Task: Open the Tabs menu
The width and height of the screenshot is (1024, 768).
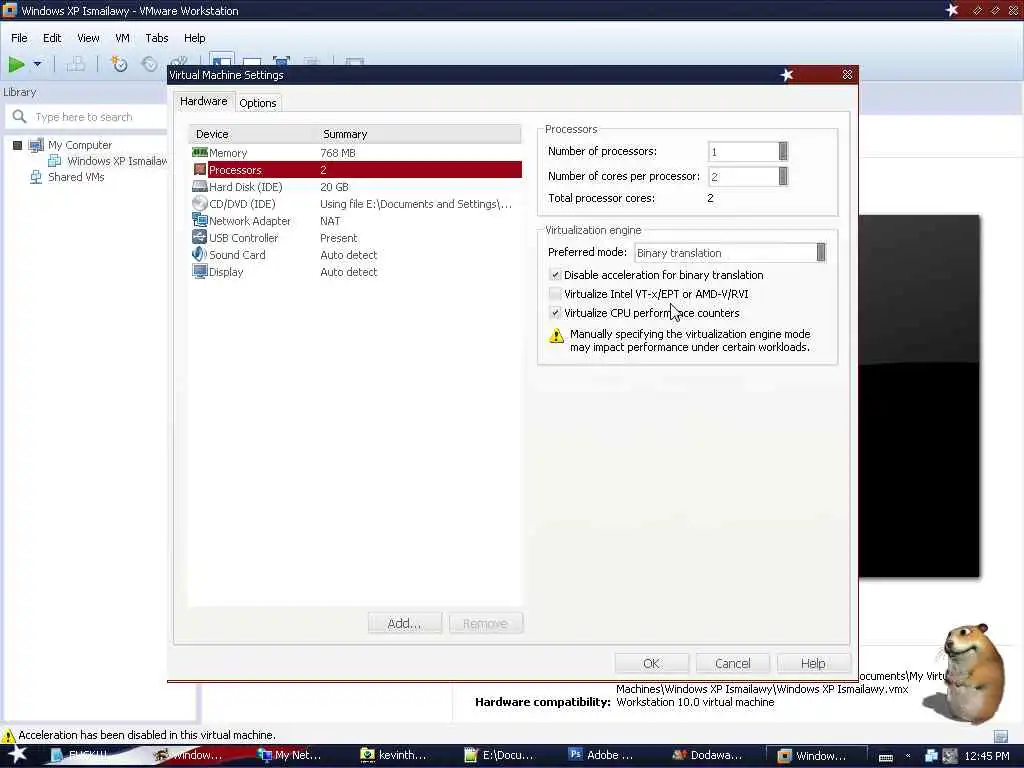Action: coord(157,38)
